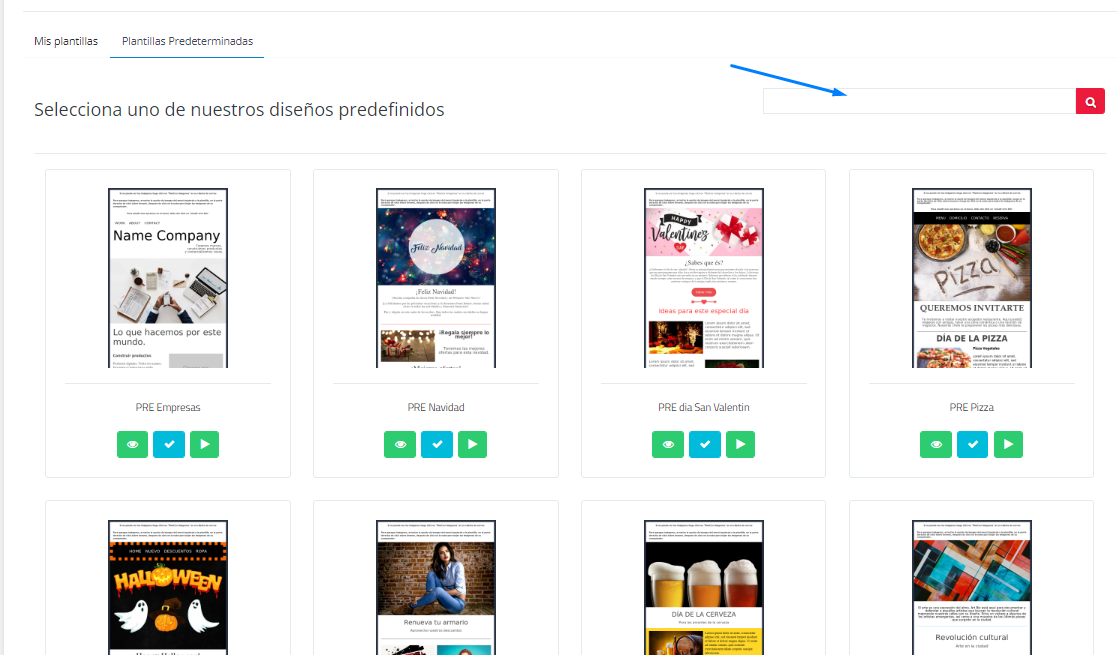
Task: Preview PRE Empresas template with eye icon
Action: point(132,444)
